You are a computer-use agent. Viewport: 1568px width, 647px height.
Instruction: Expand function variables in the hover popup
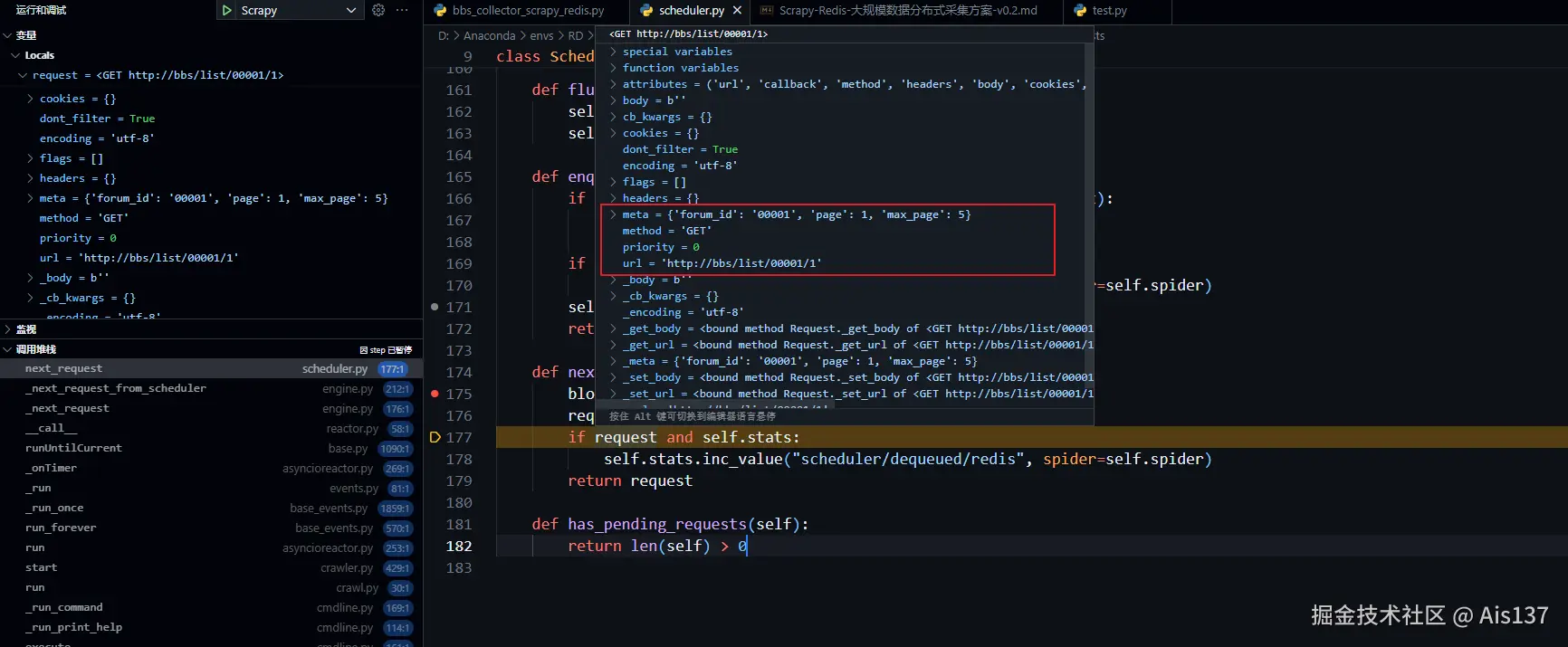point(613,68)
